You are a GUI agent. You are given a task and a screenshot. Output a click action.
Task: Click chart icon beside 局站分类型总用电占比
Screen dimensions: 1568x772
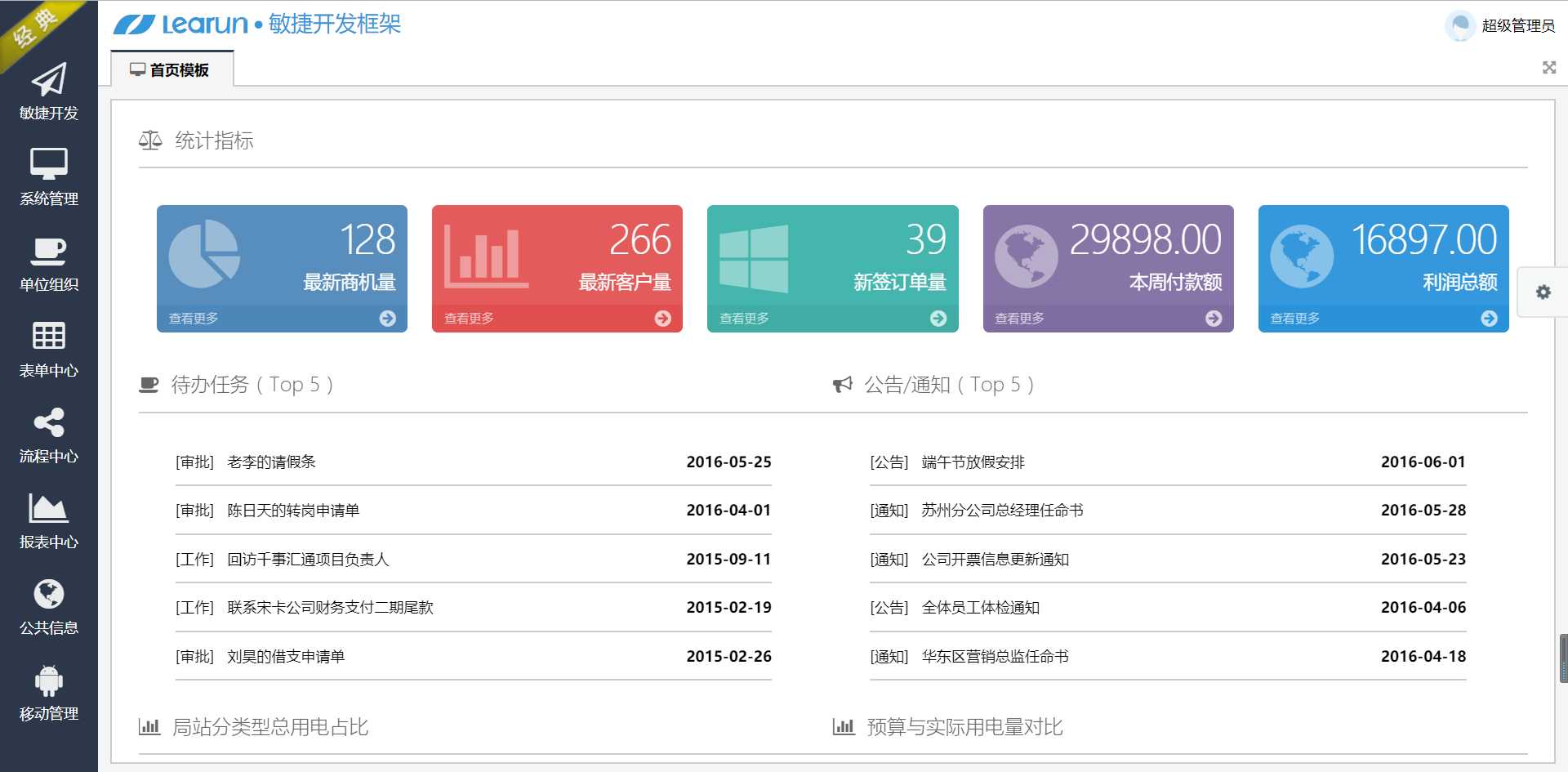149,726
